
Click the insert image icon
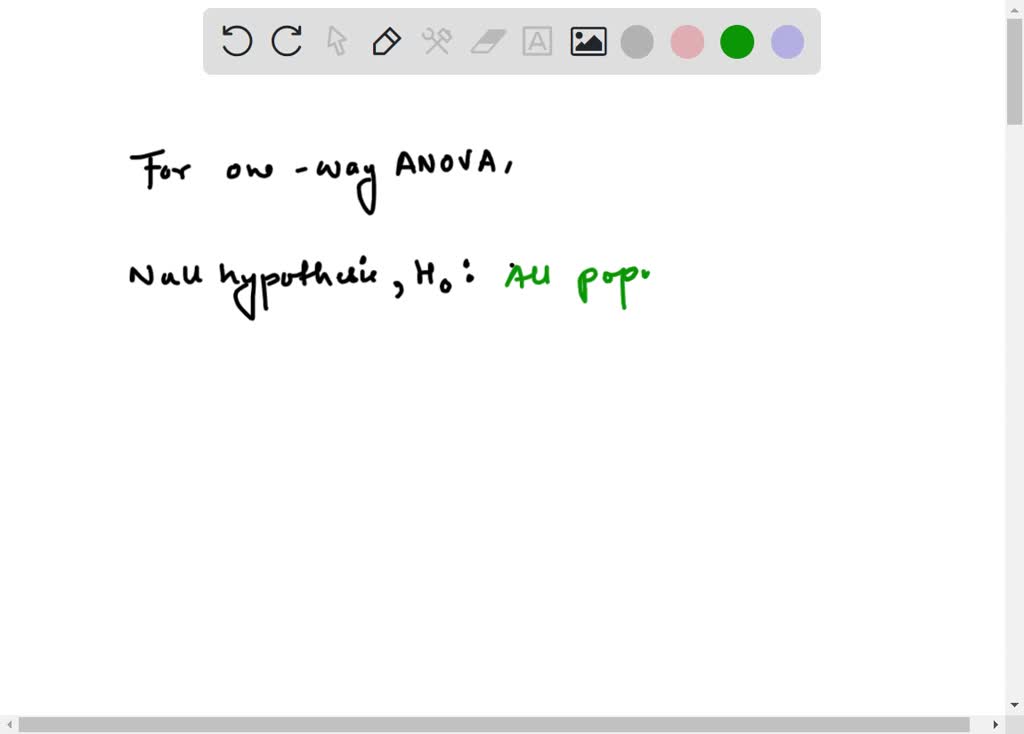[x=587, y=41]
